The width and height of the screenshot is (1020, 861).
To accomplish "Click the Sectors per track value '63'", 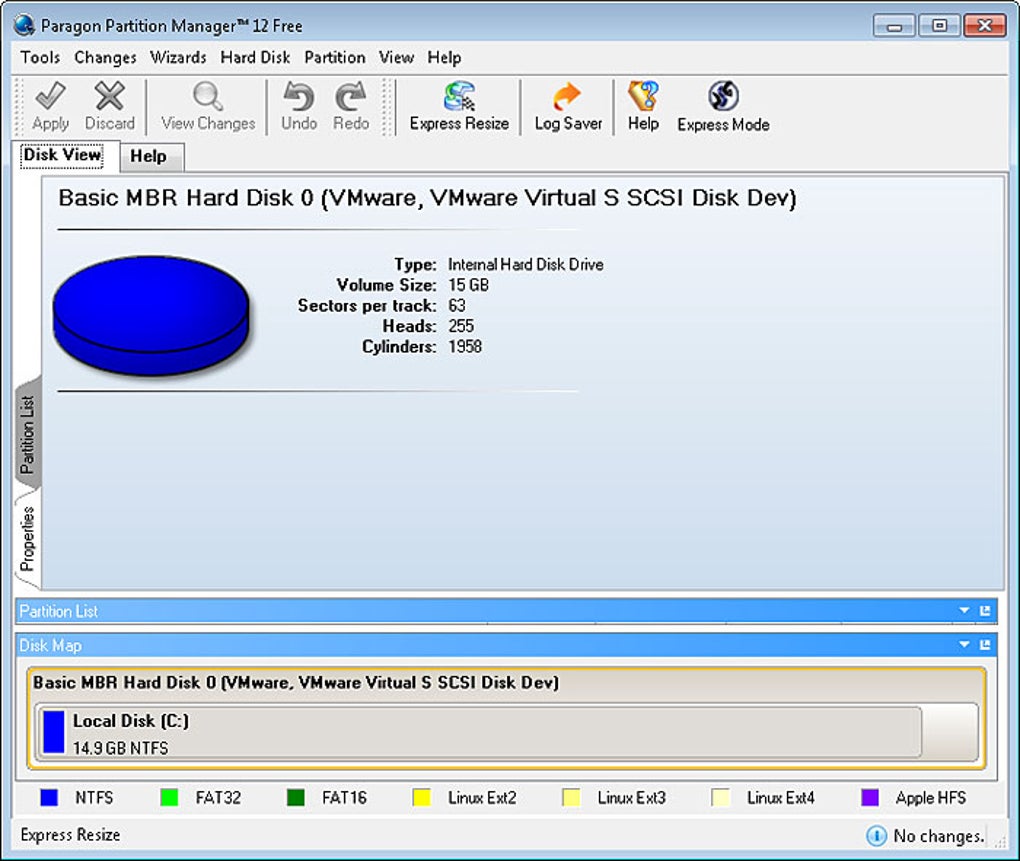I will tap(457, 305).
